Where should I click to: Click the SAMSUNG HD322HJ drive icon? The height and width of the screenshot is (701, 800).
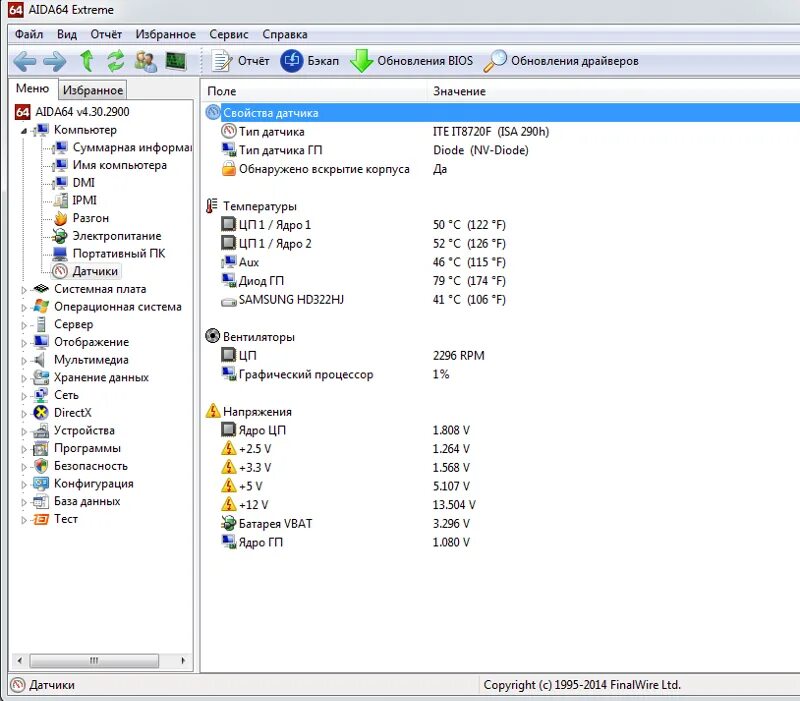pyautogui.click(x=229, y=301)
